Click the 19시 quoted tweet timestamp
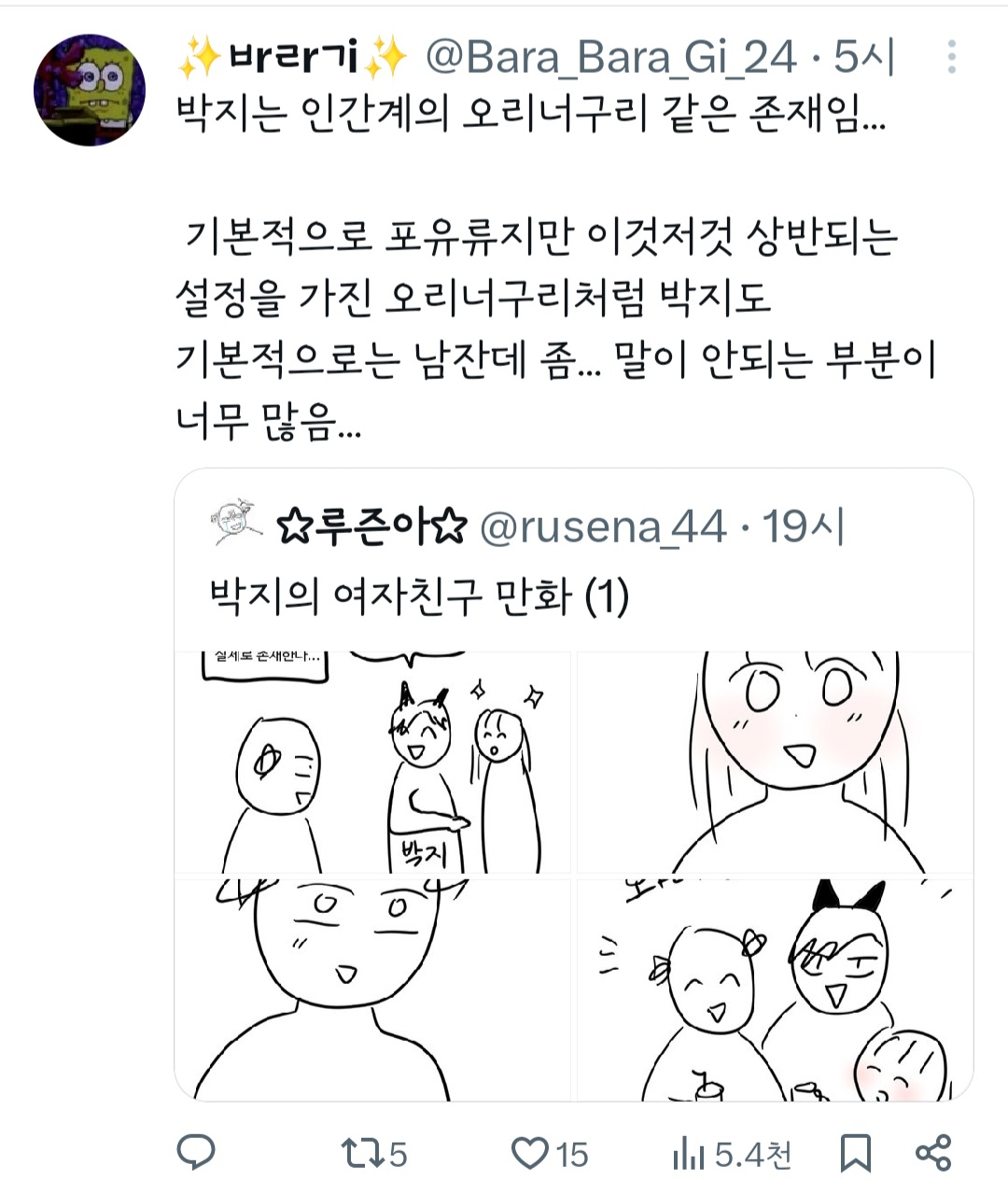The image size is (1008, 1193). click(804, 527)
